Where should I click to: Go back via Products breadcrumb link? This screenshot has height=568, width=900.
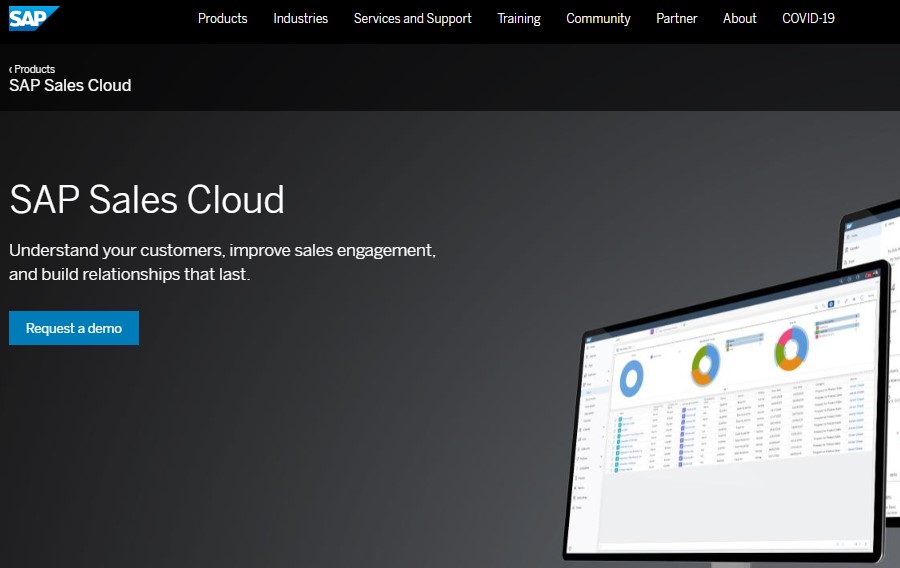[x=32, y=69]
